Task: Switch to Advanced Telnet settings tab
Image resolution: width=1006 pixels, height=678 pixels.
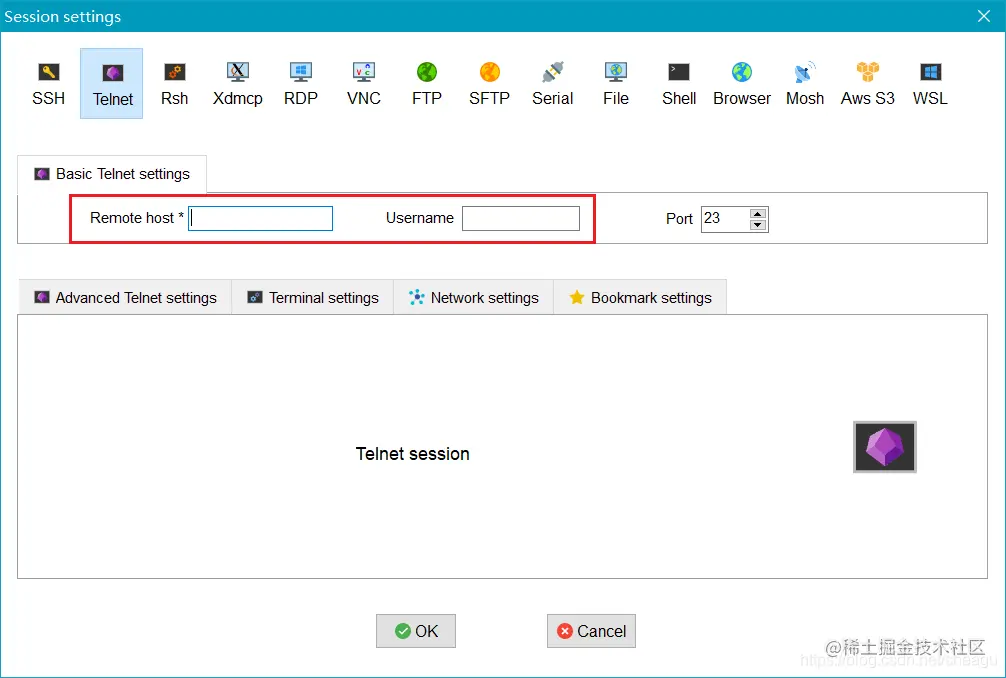Action: point(125,298)
